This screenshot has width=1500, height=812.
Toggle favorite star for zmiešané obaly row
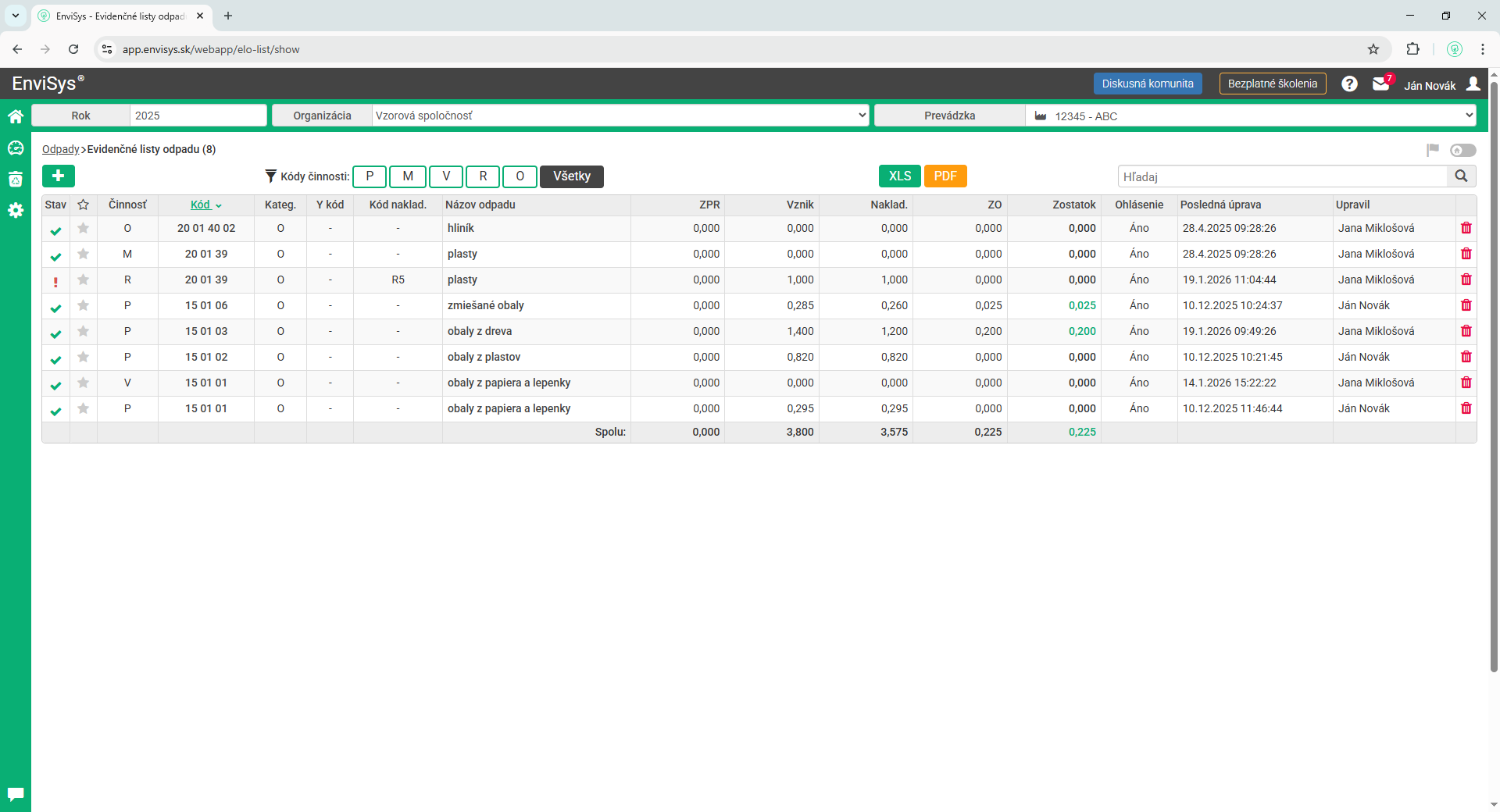(x=84, y=305)
